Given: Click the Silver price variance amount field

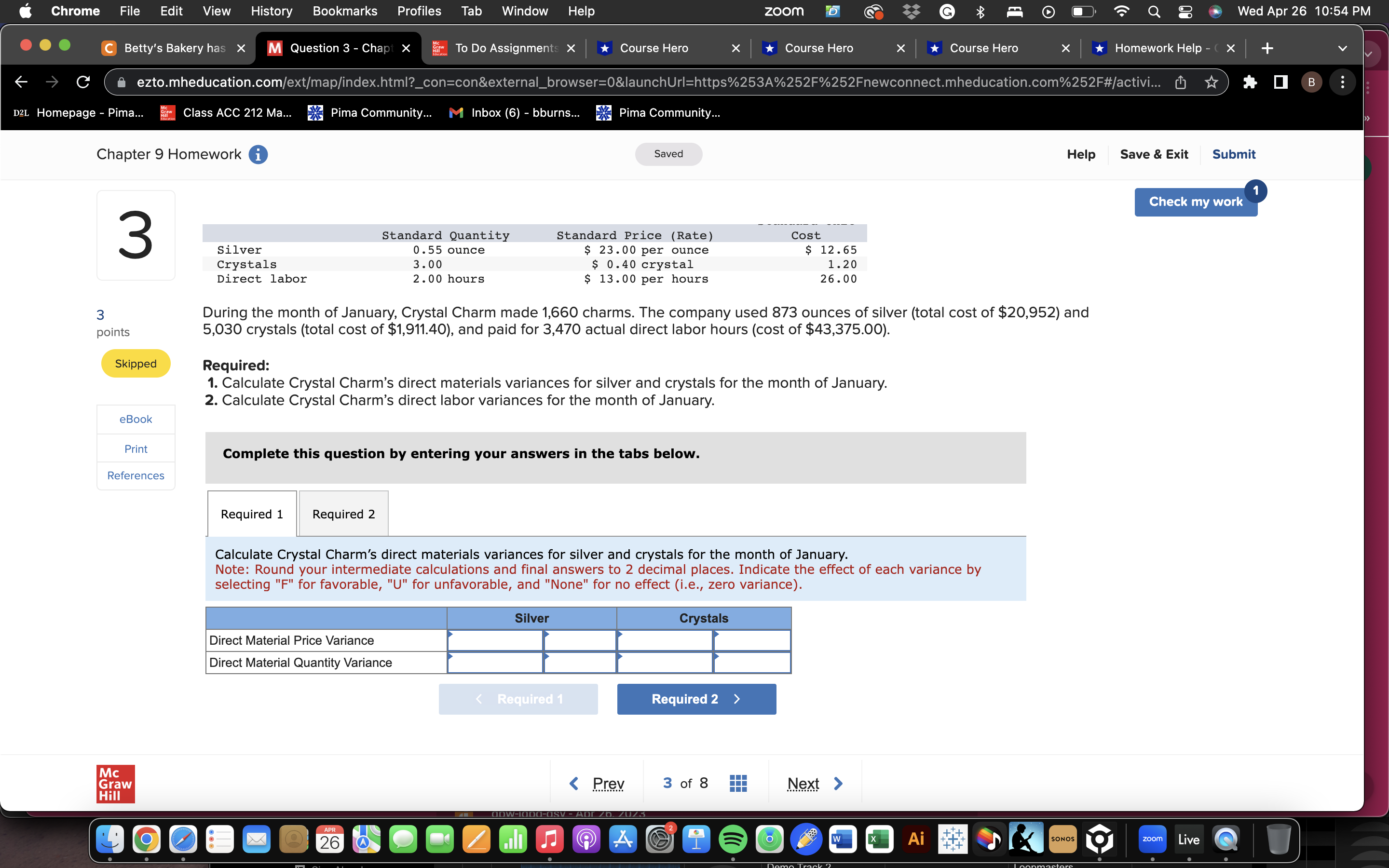Looking at the screenshot, I should tap(495, 640).
